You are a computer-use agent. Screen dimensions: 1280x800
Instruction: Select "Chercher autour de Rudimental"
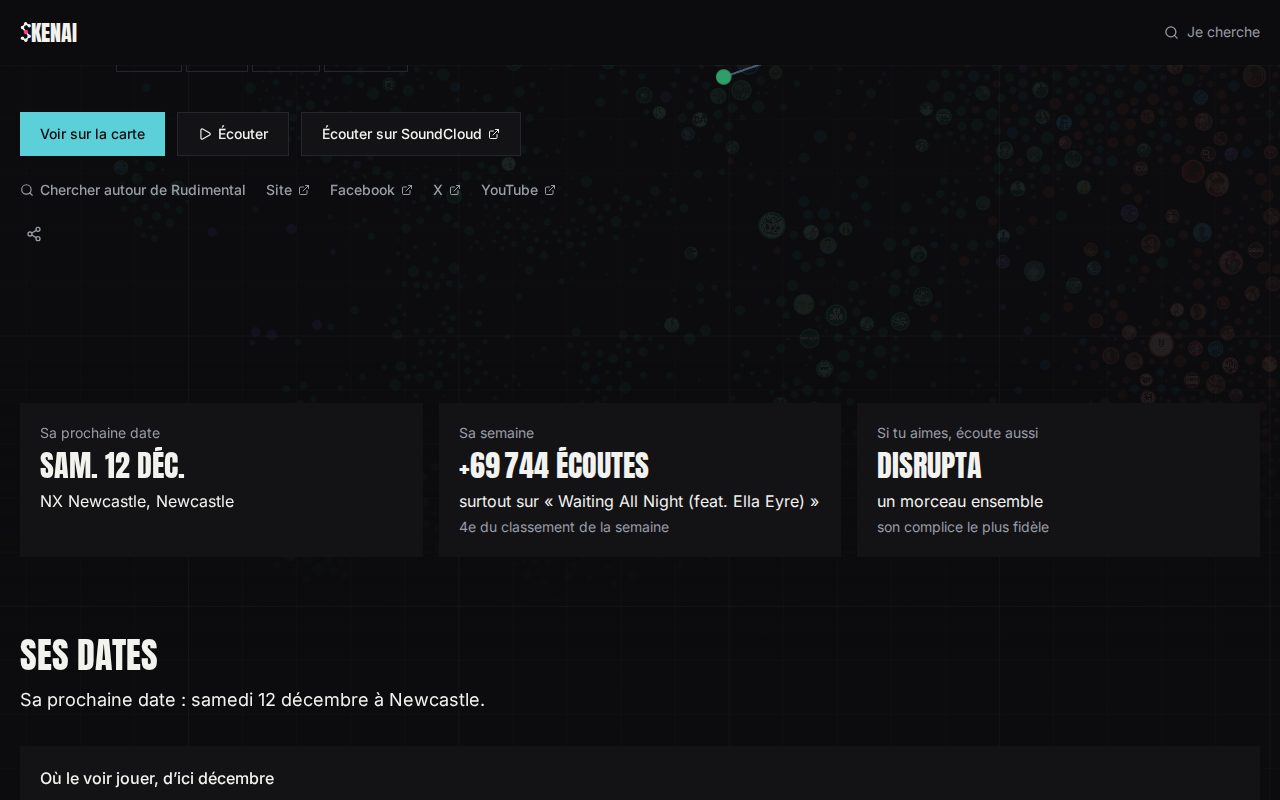click(133, 190)
